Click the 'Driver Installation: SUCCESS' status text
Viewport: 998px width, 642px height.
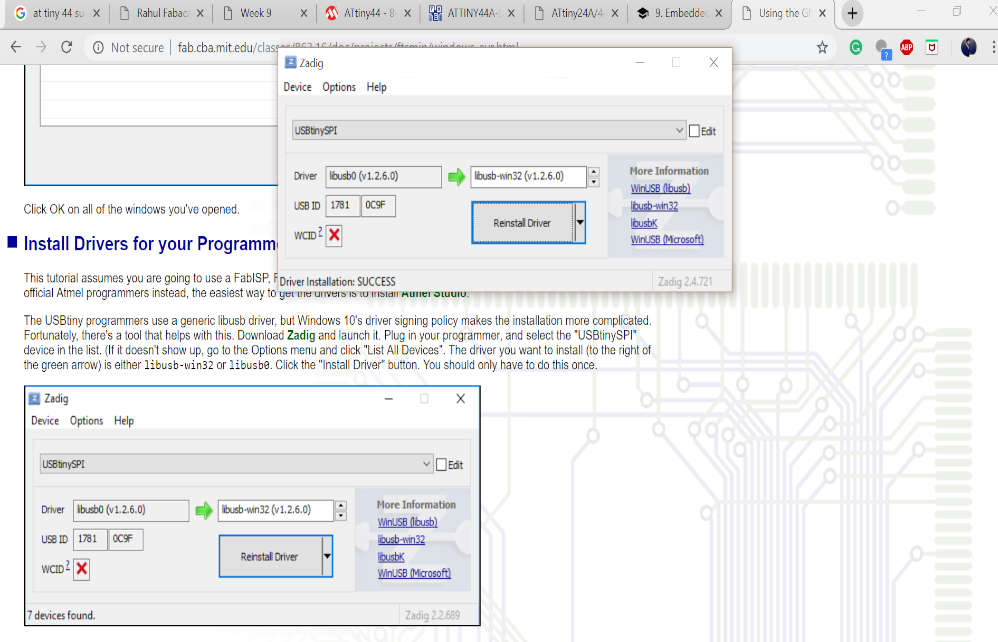click(x=337, y=281)
